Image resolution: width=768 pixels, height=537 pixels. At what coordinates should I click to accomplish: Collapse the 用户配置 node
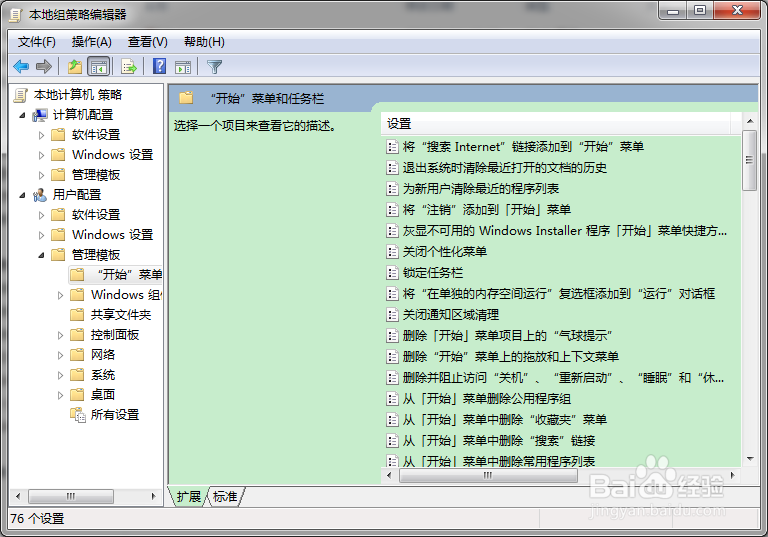(x=23, y=195)
